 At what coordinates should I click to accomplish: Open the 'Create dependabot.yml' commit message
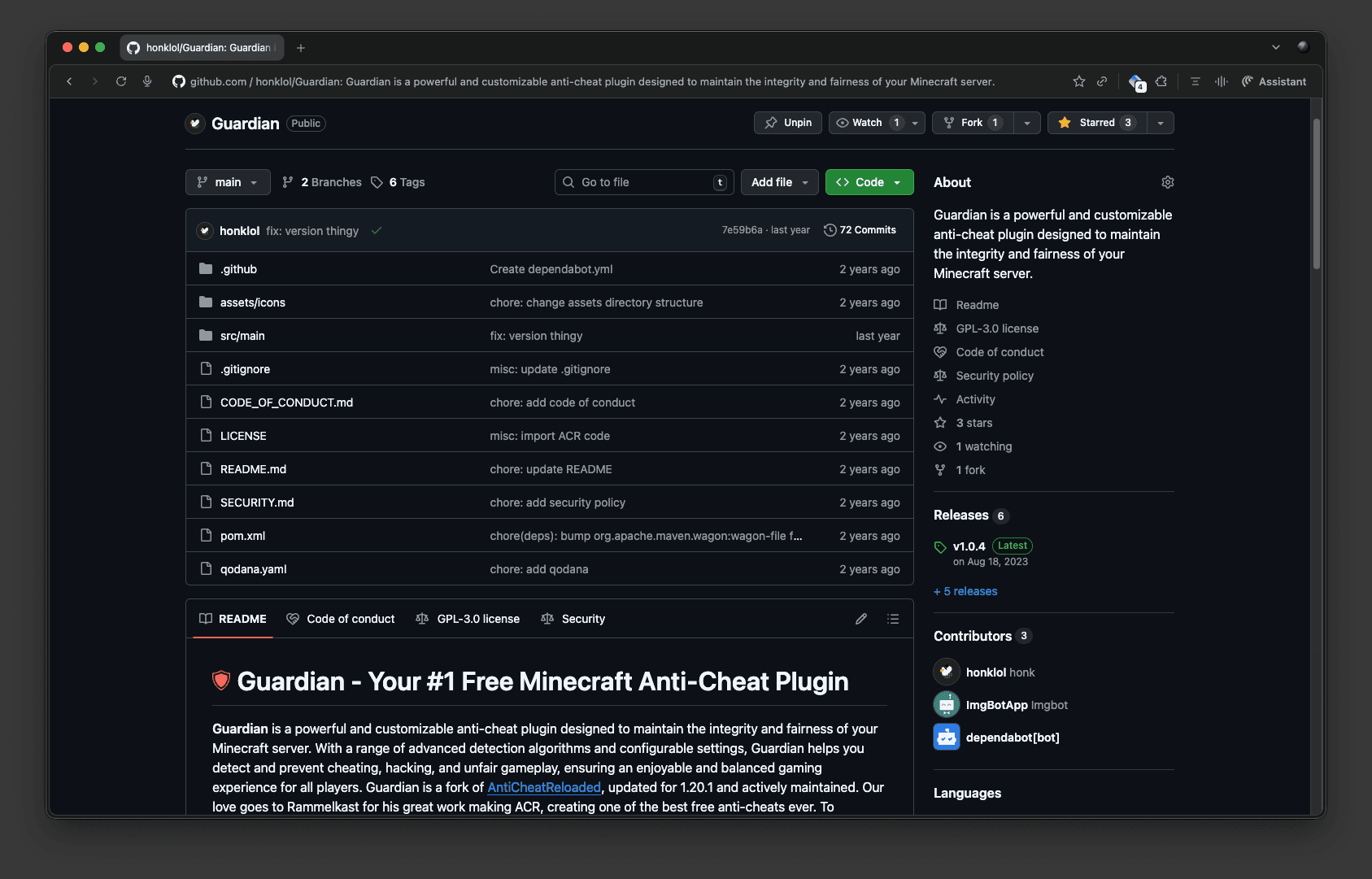click(x=551, y=269)
